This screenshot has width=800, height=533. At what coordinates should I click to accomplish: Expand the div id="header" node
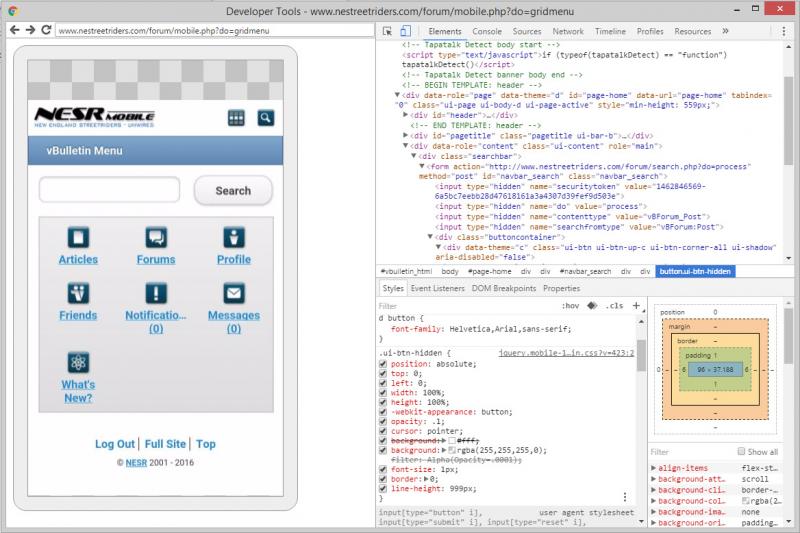coord(406,115)
